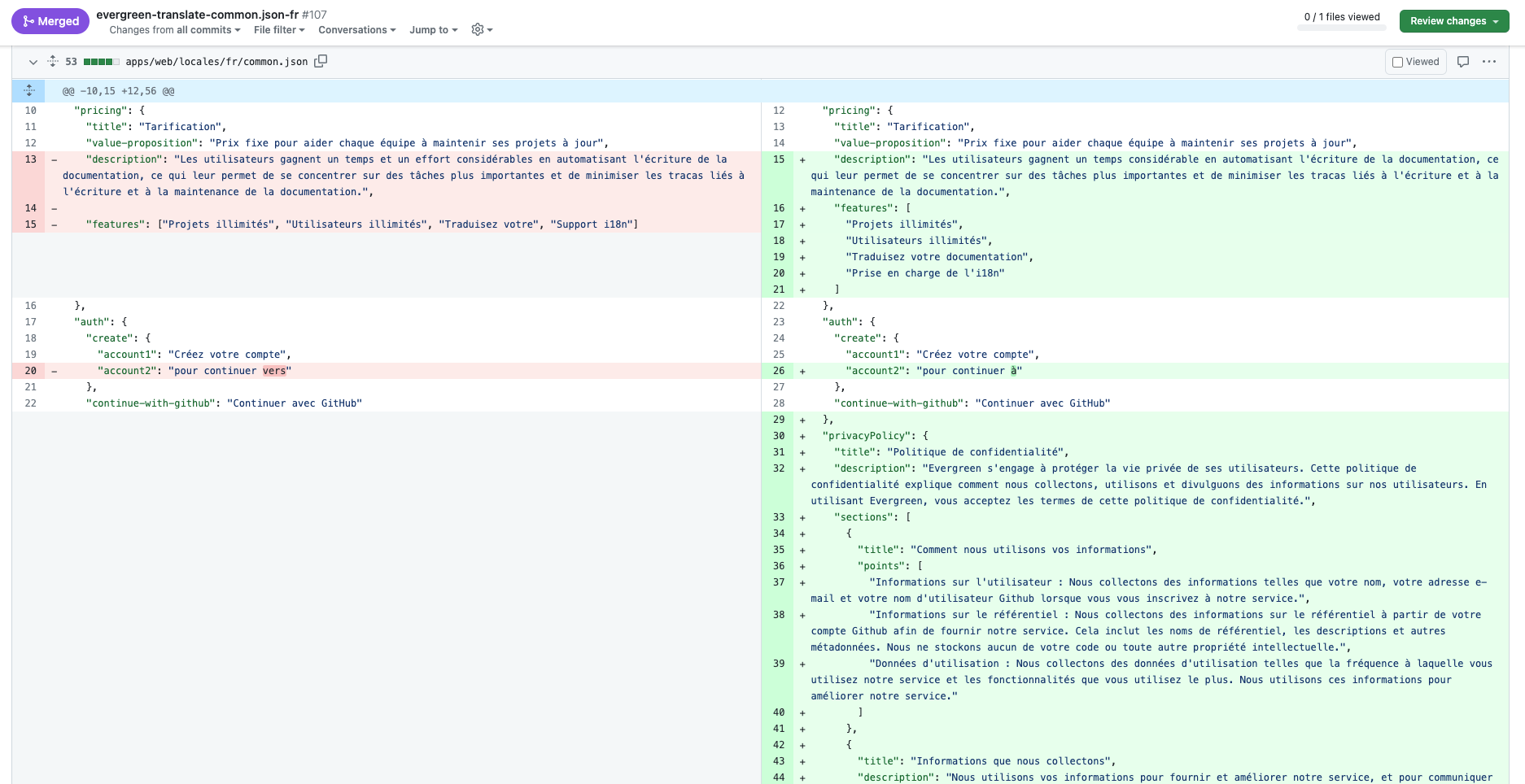Expand hidden lines above the hunk header
The width and height of the screenshot is (1525, 784).
(x=28, y=91)
